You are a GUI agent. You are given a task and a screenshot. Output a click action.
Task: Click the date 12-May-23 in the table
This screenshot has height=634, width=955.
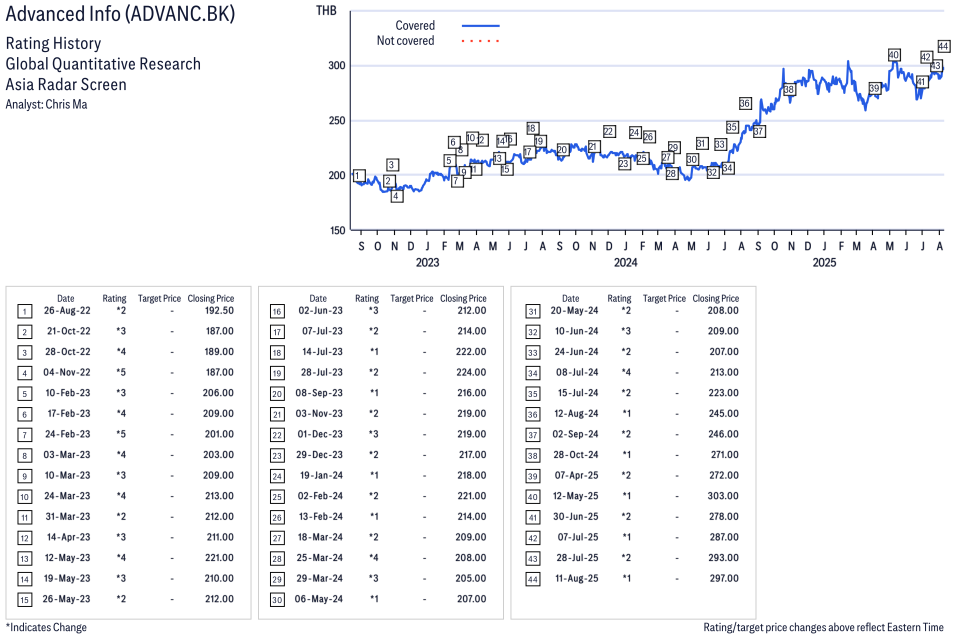(67, 558)
